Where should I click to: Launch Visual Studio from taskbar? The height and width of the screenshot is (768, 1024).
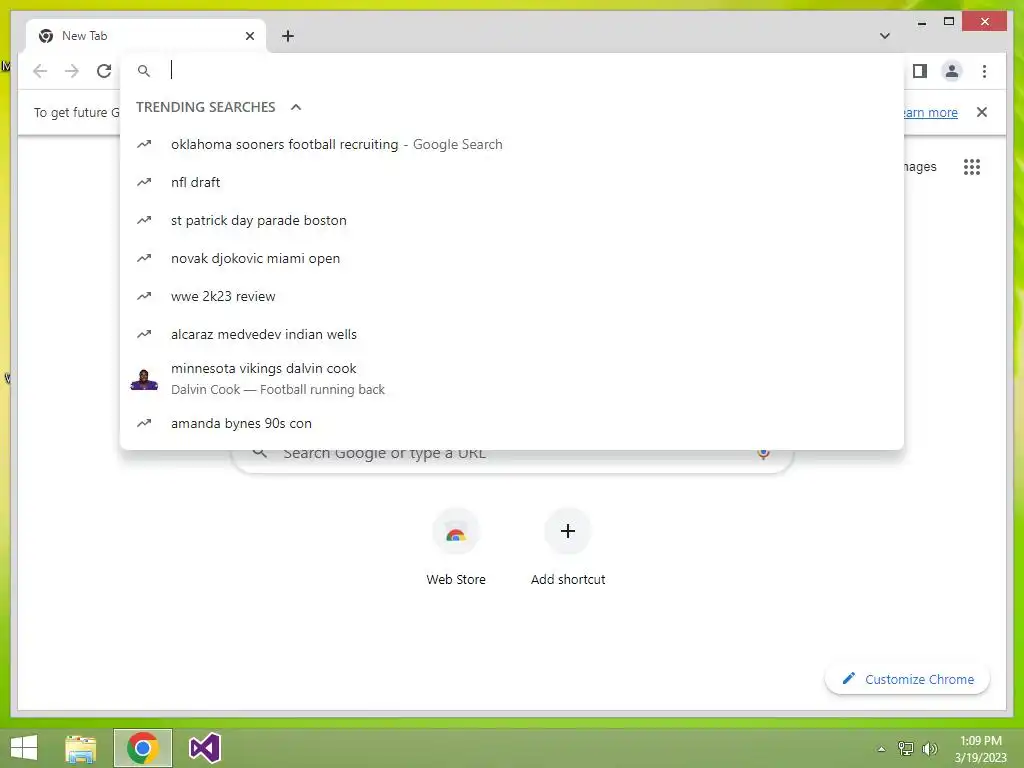coord(205,748)
